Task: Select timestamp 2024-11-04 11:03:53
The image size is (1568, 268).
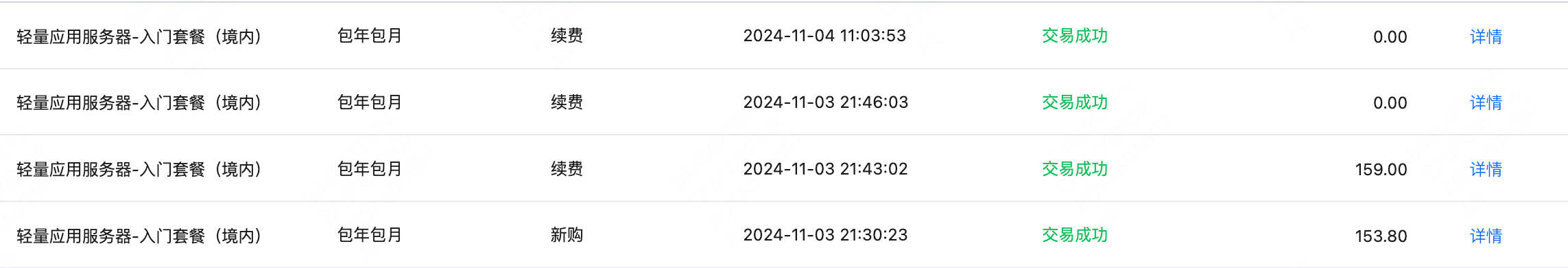Action: point(824,36)
